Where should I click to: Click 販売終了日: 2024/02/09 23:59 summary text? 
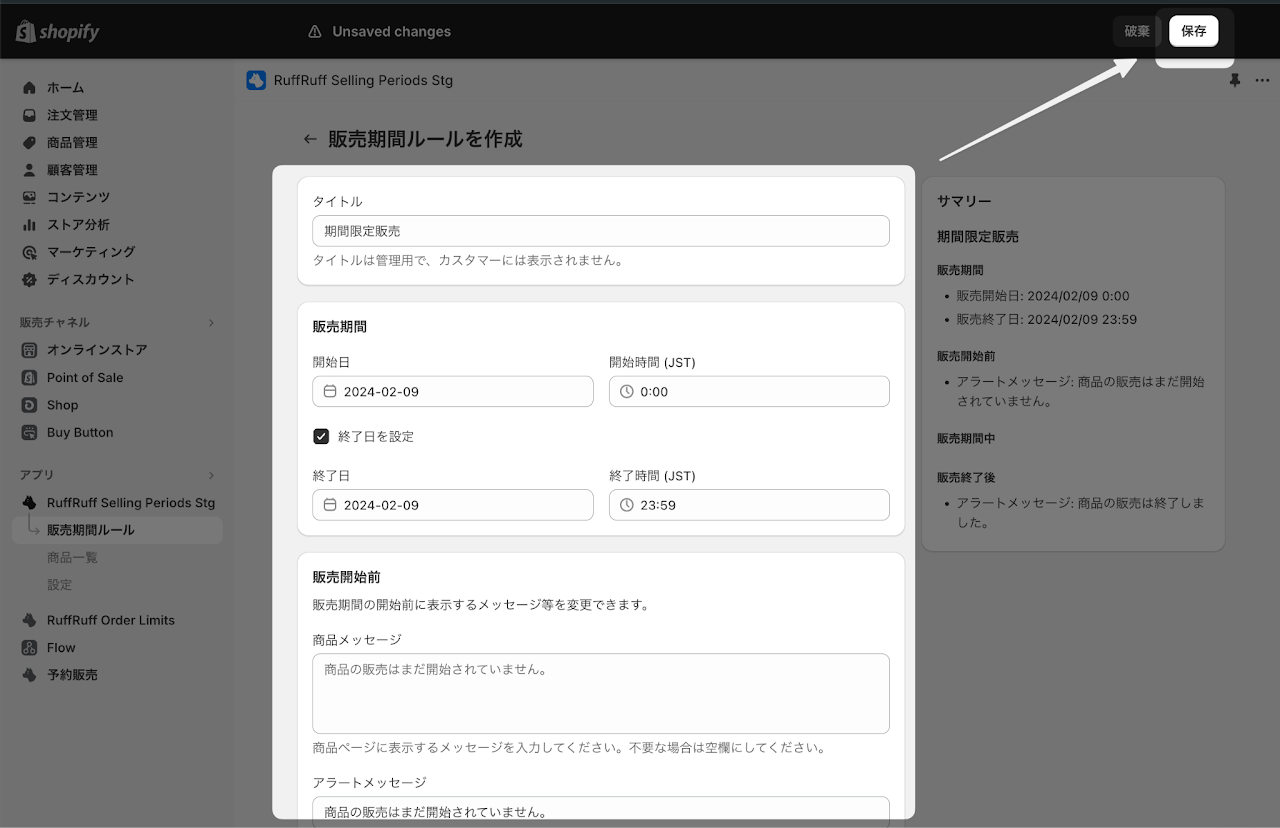pyautogui.click(x=1046, y=320)
